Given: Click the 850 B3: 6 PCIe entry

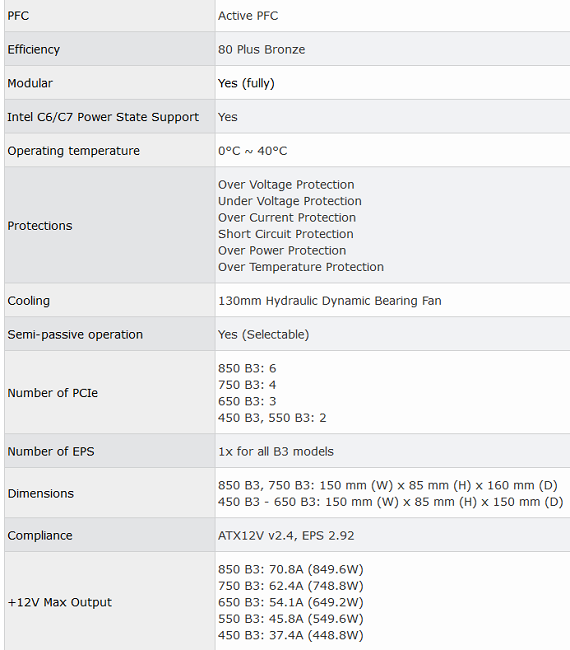Looking at the screenshot, I should click(247, 368).
